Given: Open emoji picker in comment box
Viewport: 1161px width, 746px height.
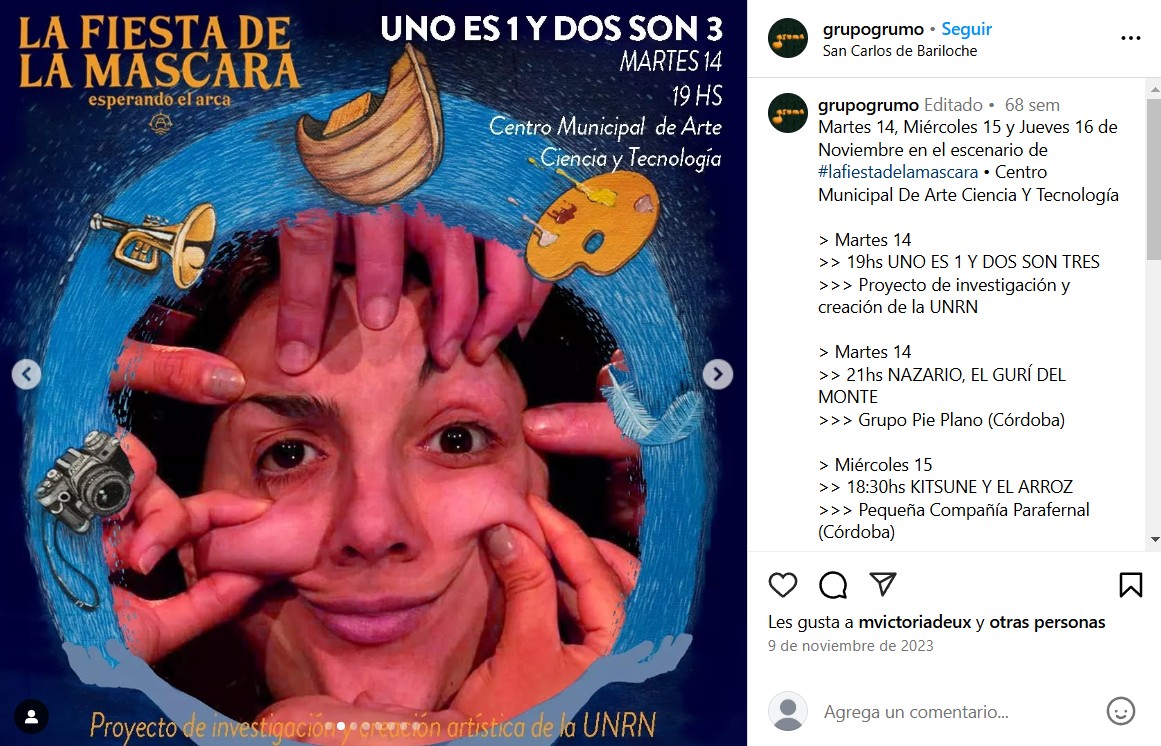Looking at the screenshot, I should click(1120, 711).
